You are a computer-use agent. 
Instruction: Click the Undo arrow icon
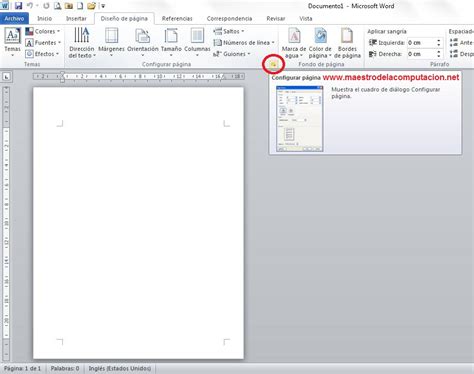pos(30,6)
